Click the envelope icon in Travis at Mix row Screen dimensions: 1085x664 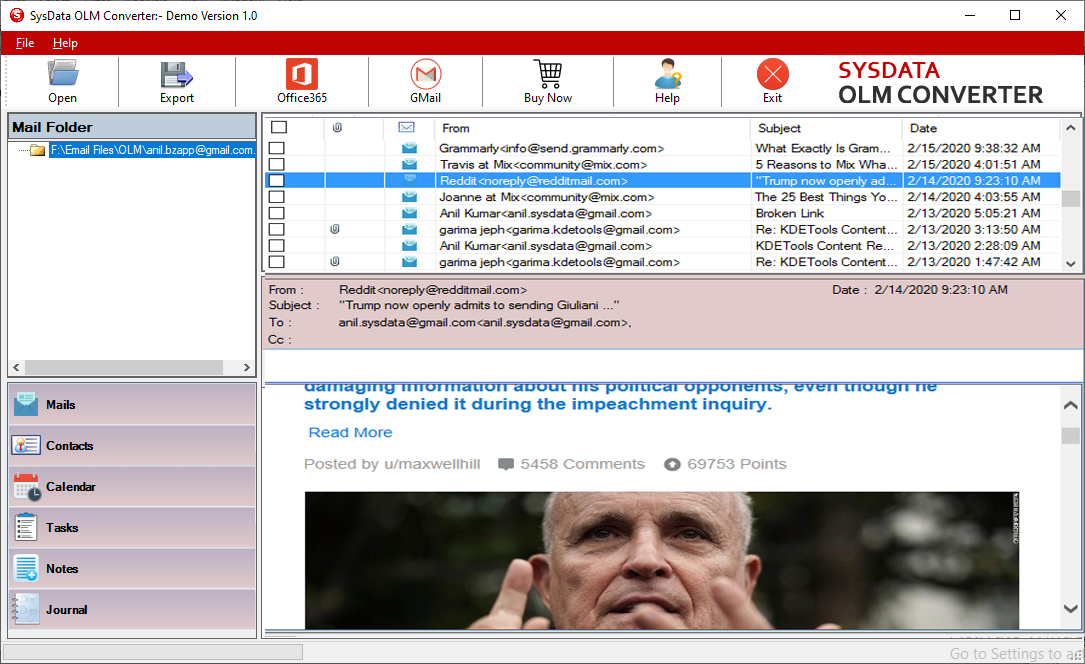tap(410, 165)
